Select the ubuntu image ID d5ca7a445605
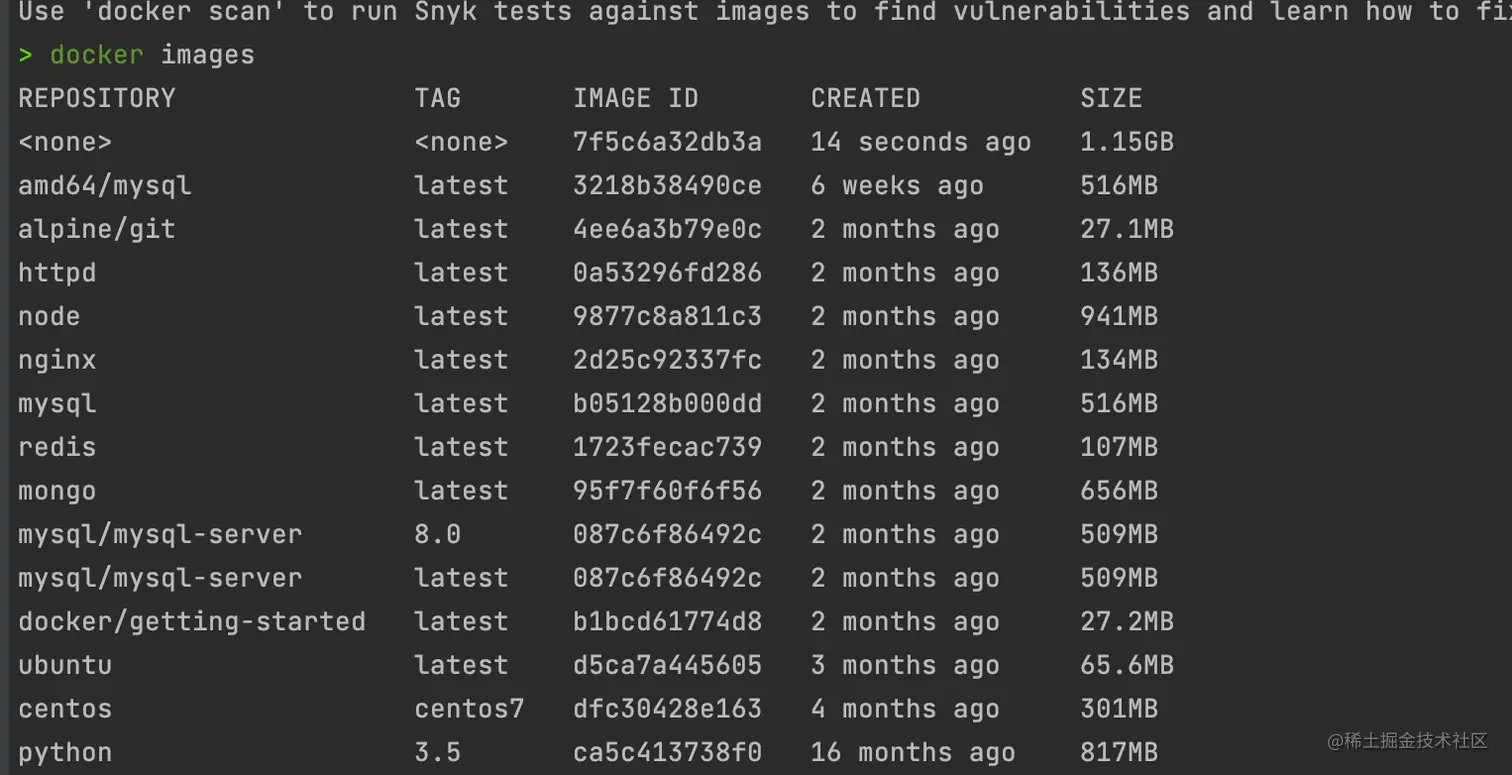Viewport: 1512px width, 775px height. (667, 665)
